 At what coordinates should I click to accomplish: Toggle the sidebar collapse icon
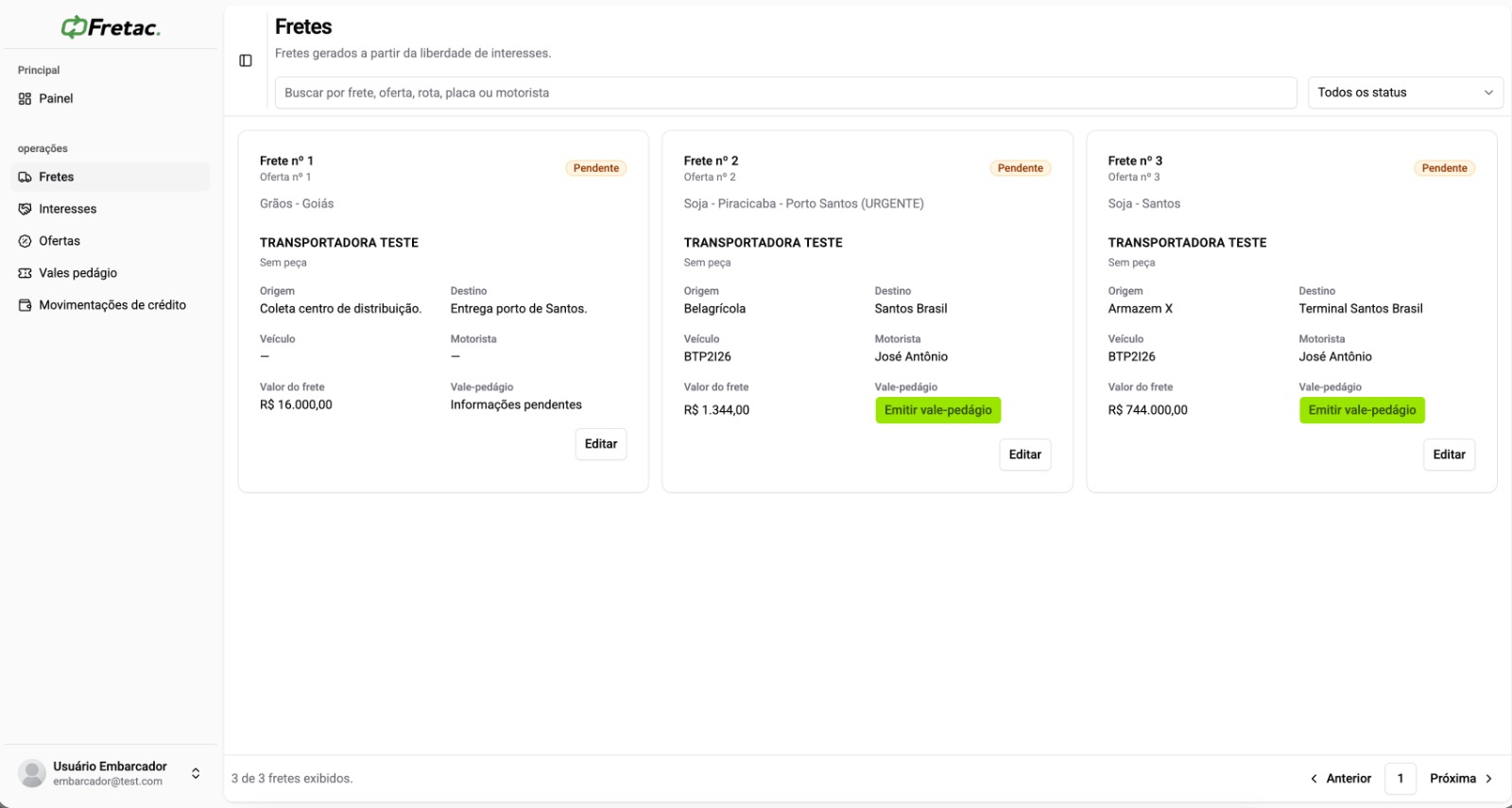pos(246,60)
